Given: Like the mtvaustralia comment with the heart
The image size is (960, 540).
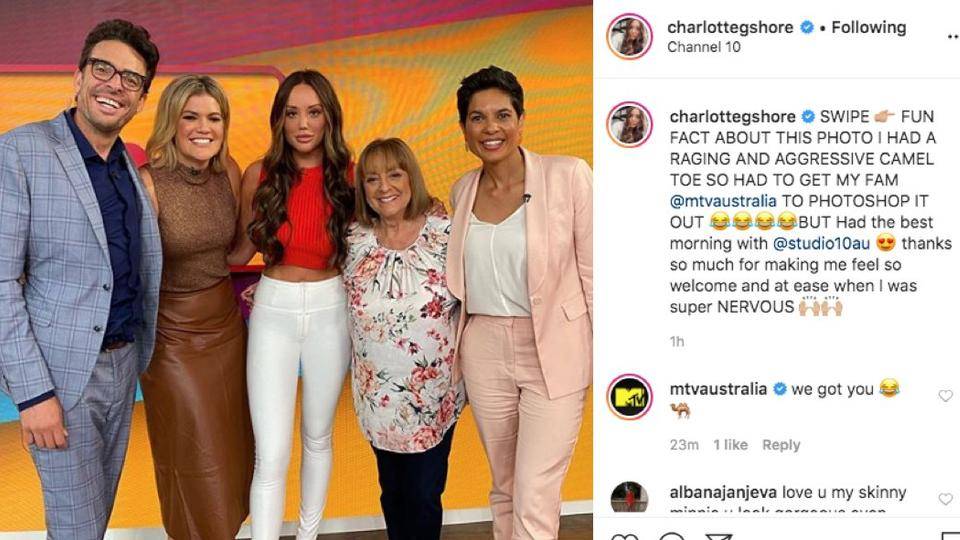Looking at the screenshot, I should pos(945,396).
